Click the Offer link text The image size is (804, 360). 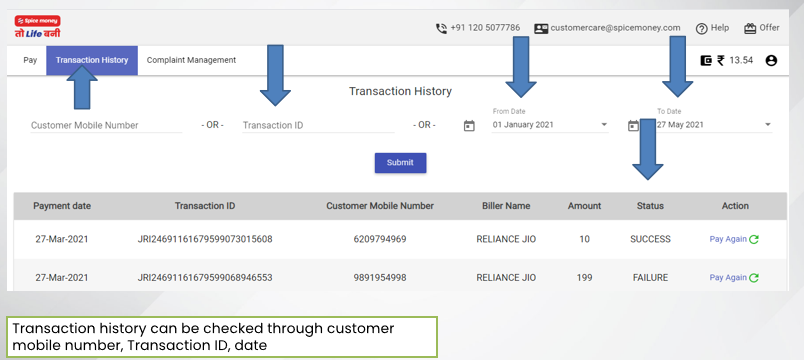coord(769,28)
